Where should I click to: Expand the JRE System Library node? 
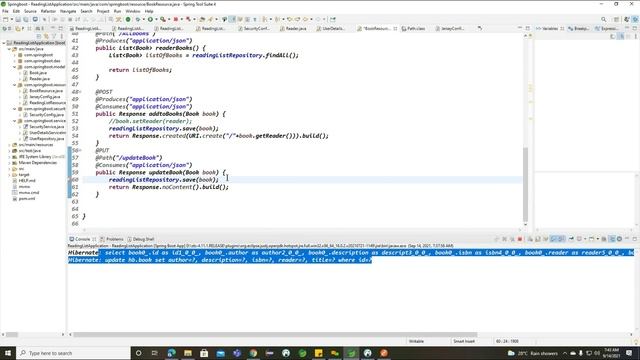(9, 157)
